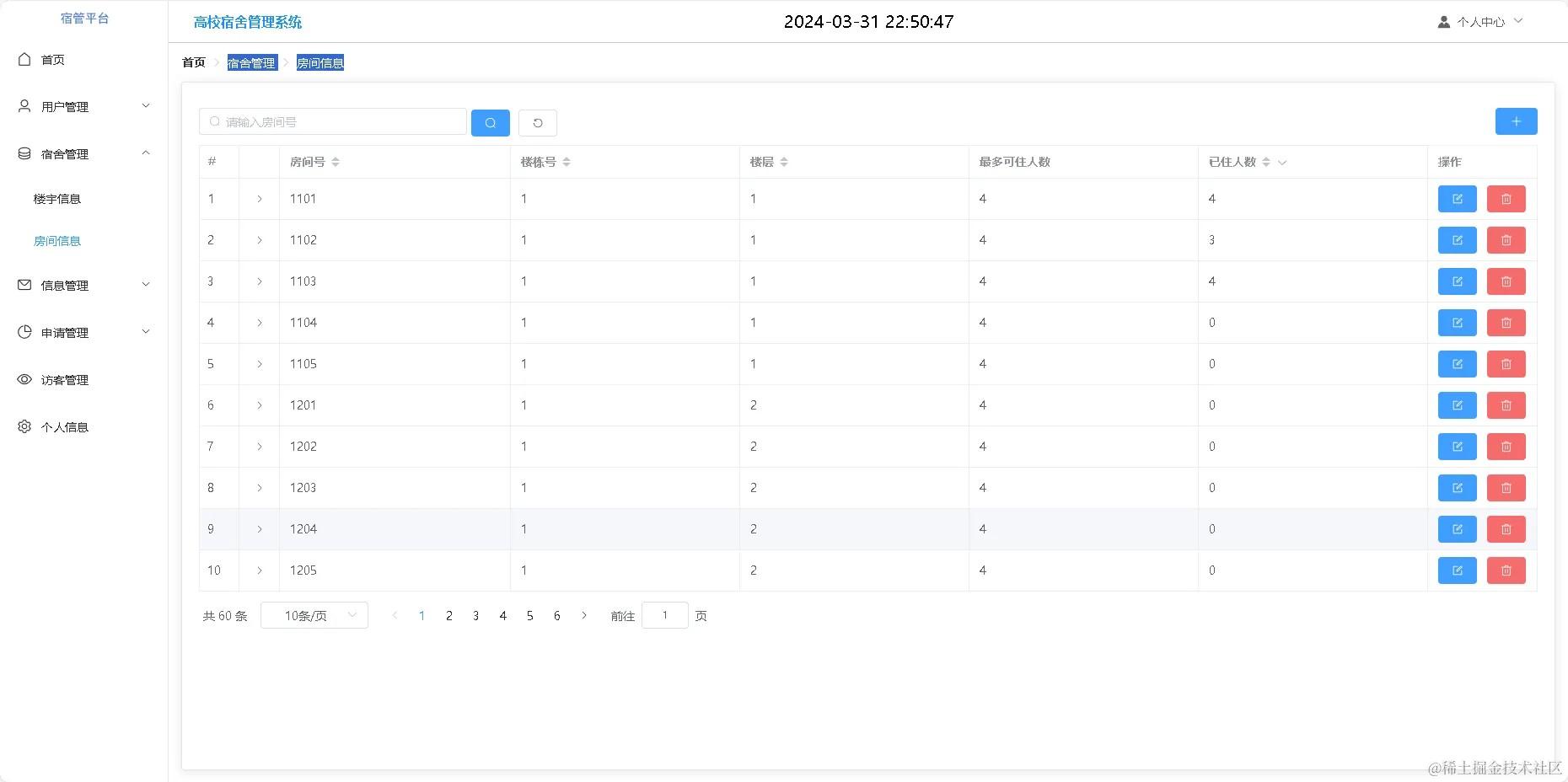The width and height of the screenshot is (1568, 782).
Task: Sort table by 楼栋号 column arrows
Action: (567, 162)
